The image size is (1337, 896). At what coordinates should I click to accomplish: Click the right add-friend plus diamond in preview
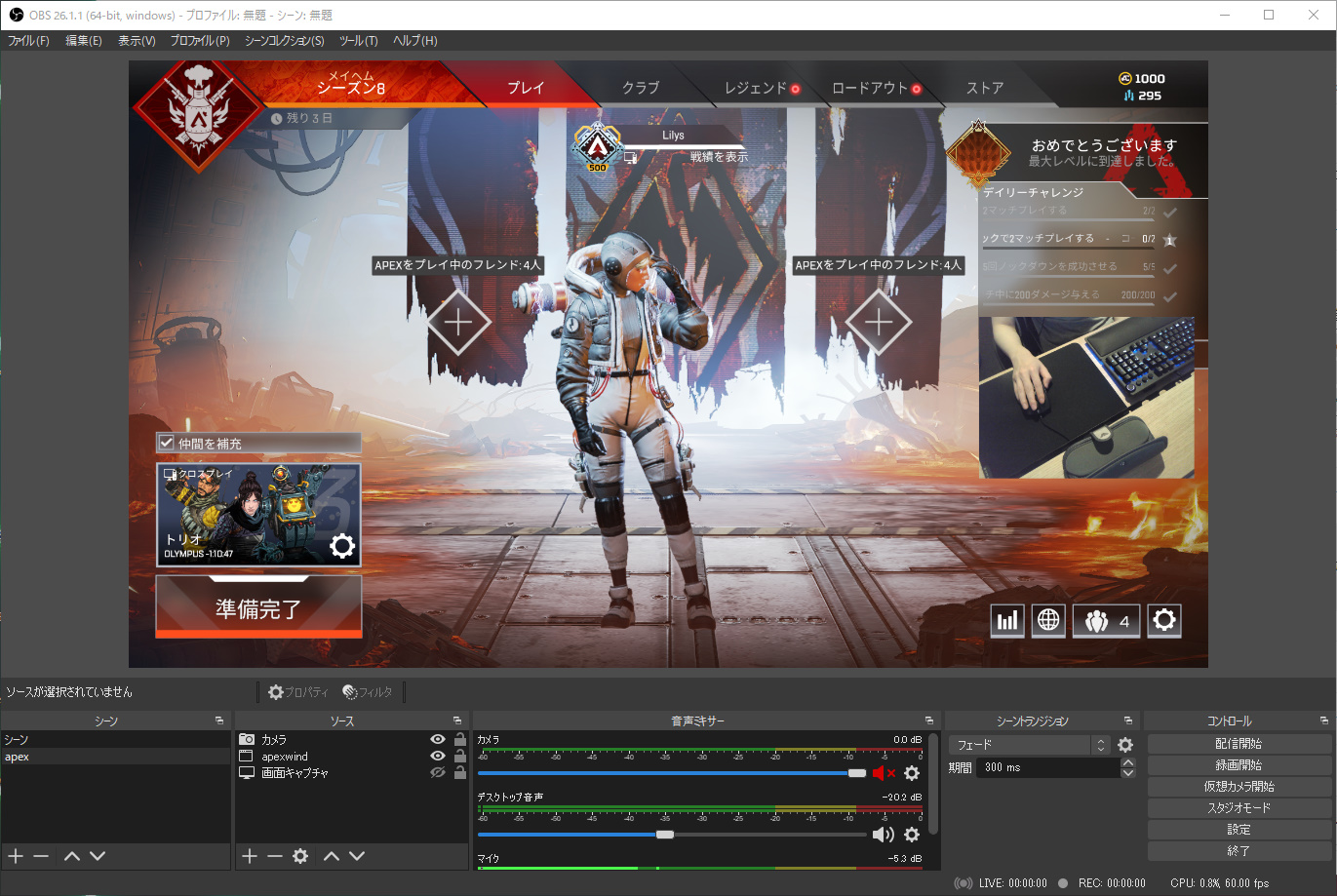(879, 322)
